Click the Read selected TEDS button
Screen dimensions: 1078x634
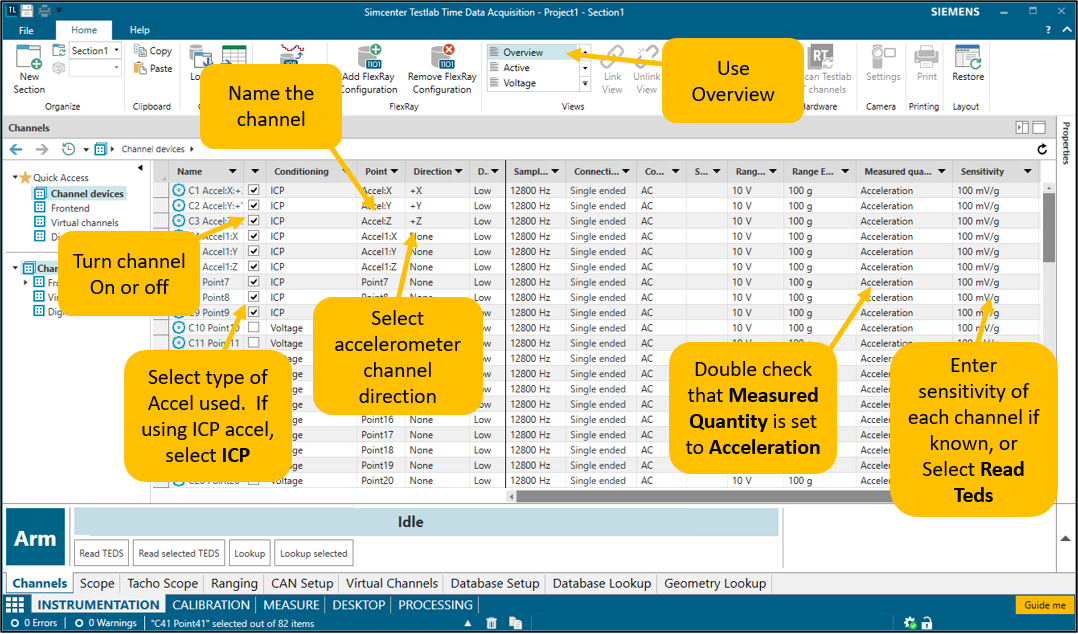pos(179,553)
